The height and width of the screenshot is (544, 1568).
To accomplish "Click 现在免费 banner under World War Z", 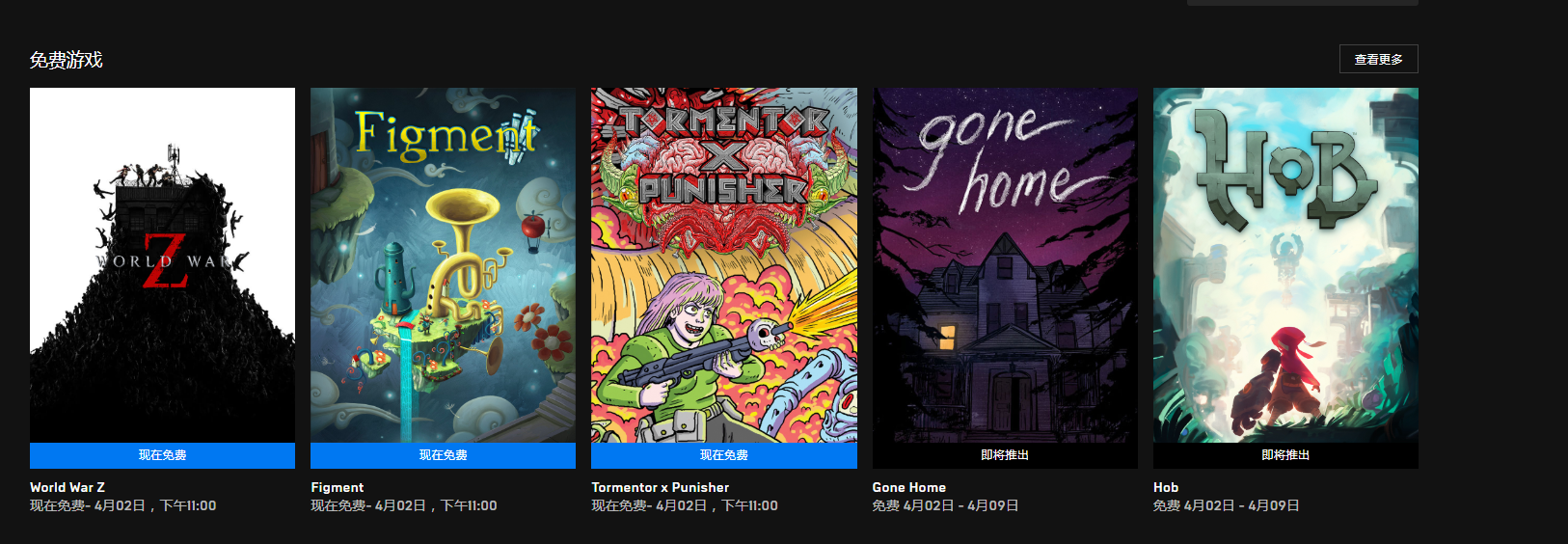I will (162, 455).
